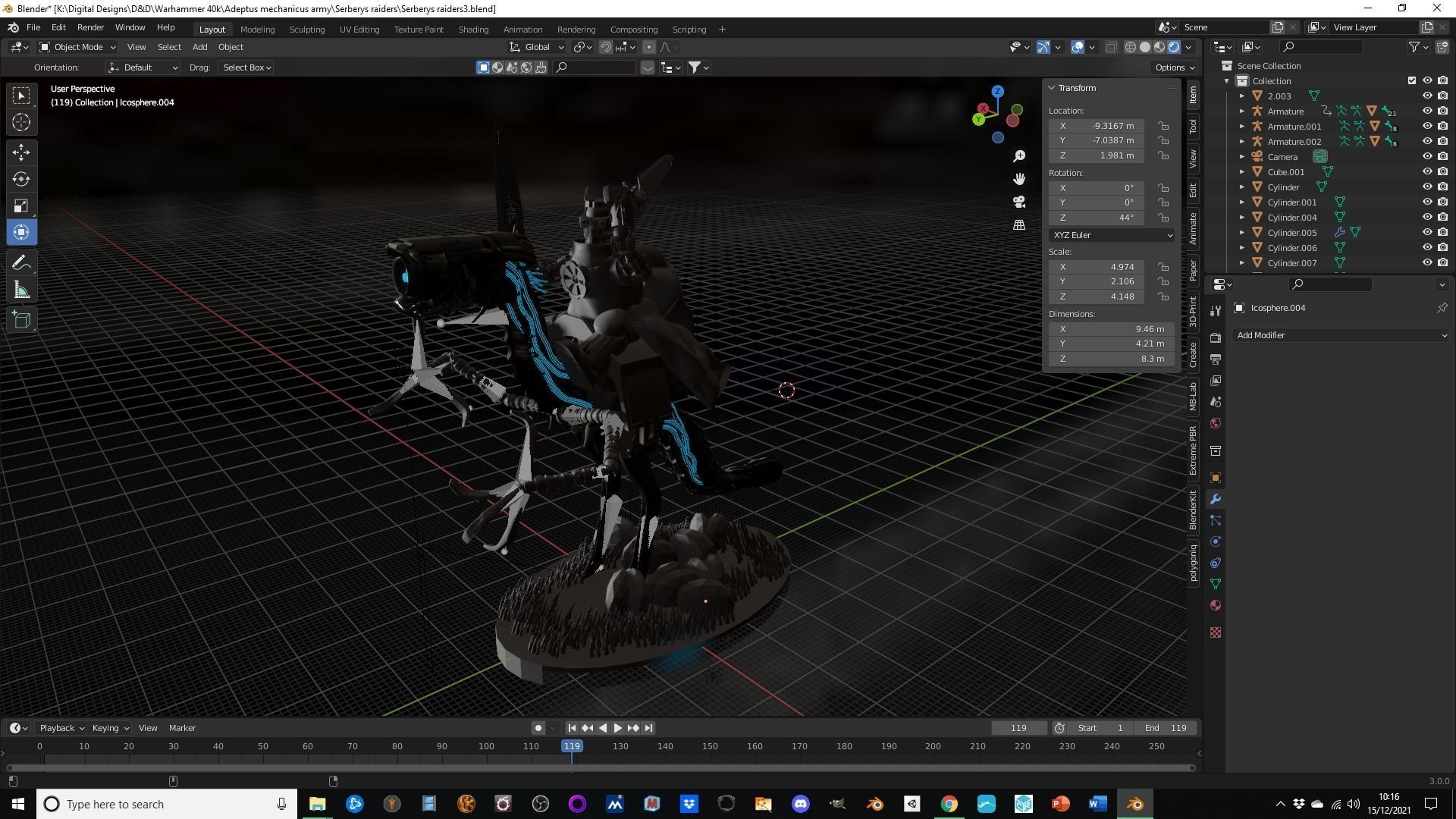The height and width of the screenshot is (819, 1456).
Task: Click the viewport zoom magnifier gizmo
Action: (x=1019, y=156)
